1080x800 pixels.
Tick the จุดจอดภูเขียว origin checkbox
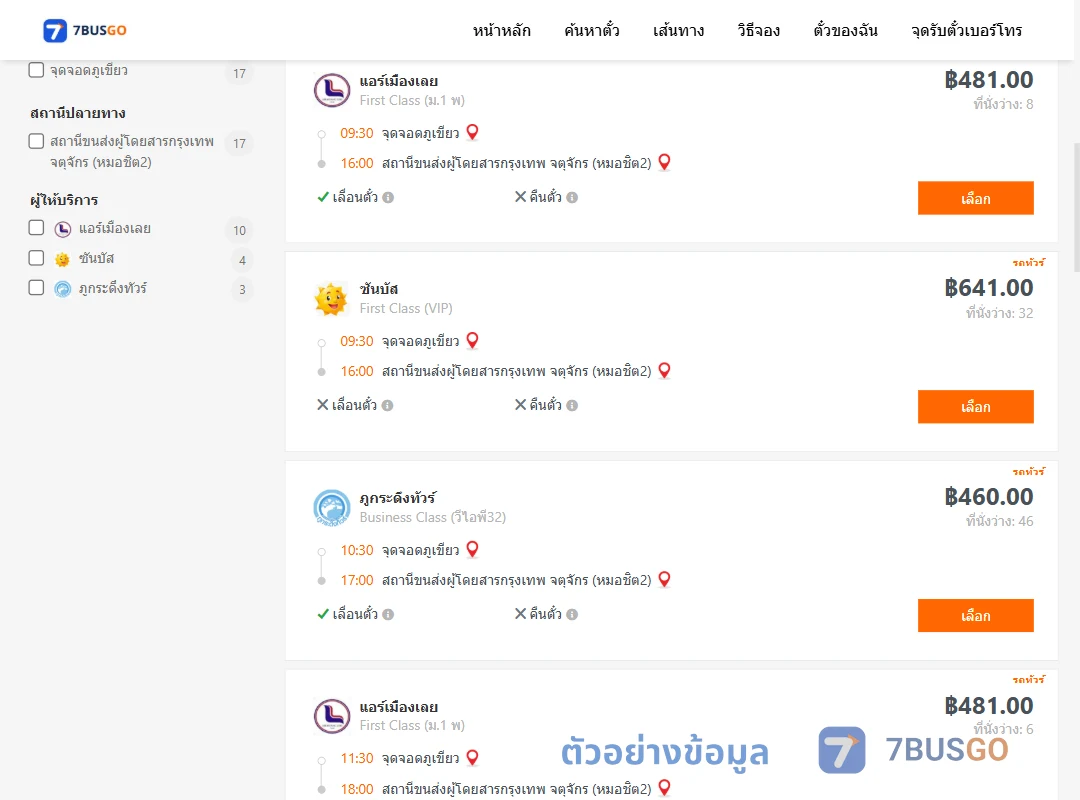(x=37, y=70)
